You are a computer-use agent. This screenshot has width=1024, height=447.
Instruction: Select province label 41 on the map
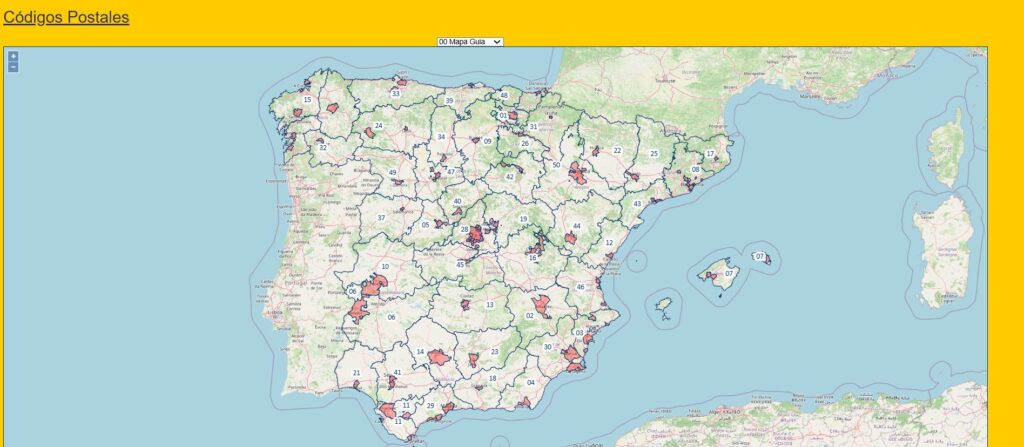pos(398,372)
